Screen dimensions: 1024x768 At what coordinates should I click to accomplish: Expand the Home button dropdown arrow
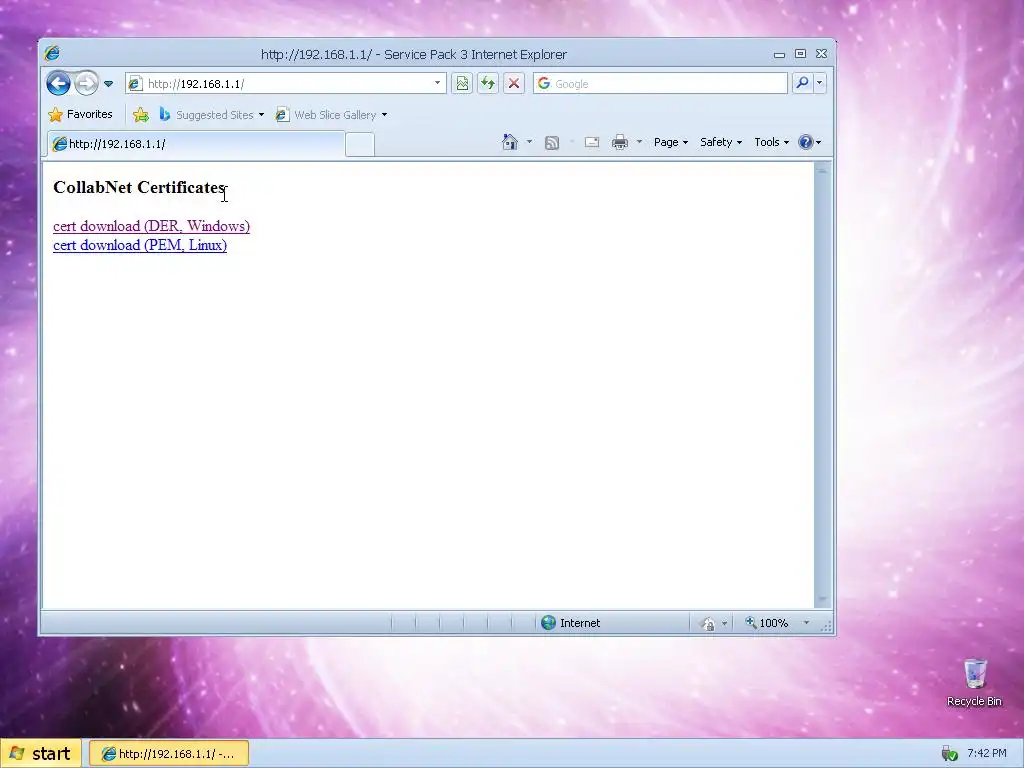(529, 142)
